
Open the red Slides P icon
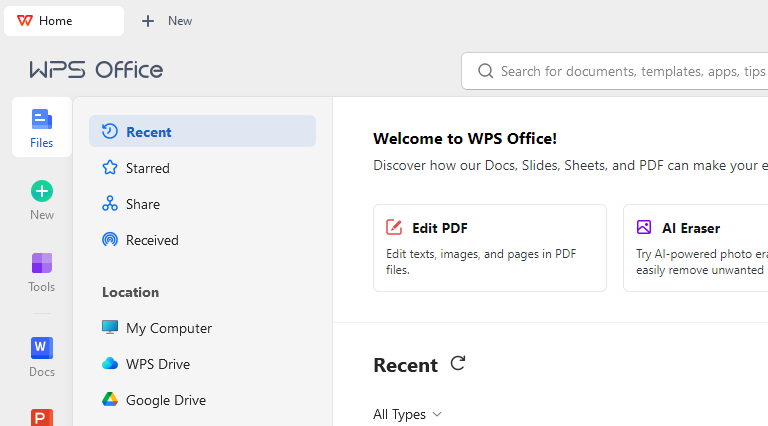point(42,417)
